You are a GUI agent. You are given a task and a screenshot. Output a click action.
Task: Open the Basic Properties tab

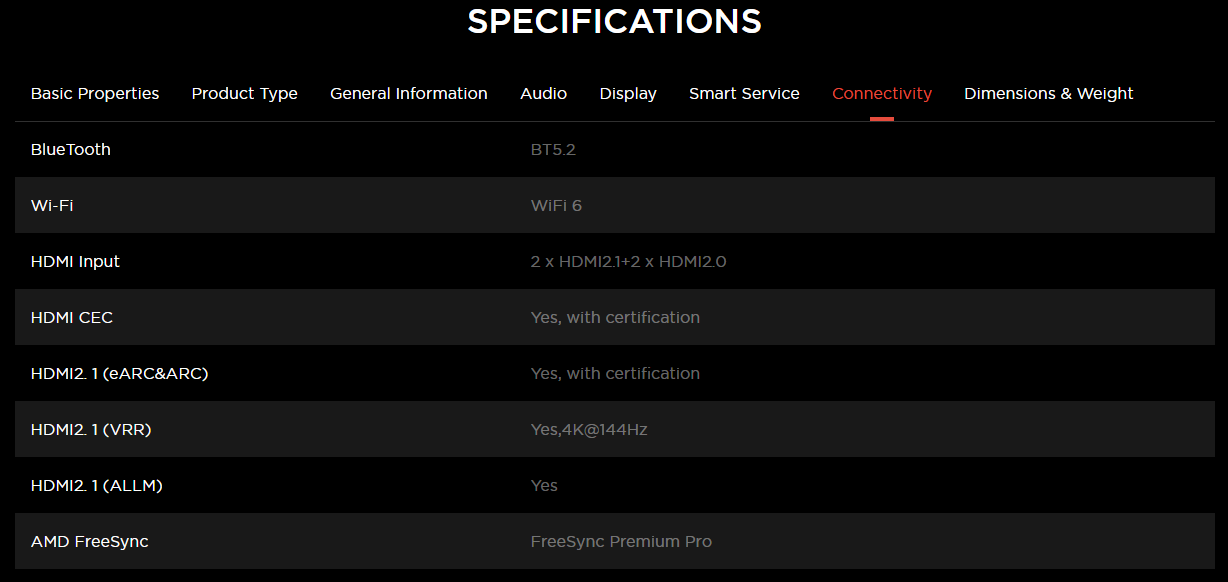95,94
